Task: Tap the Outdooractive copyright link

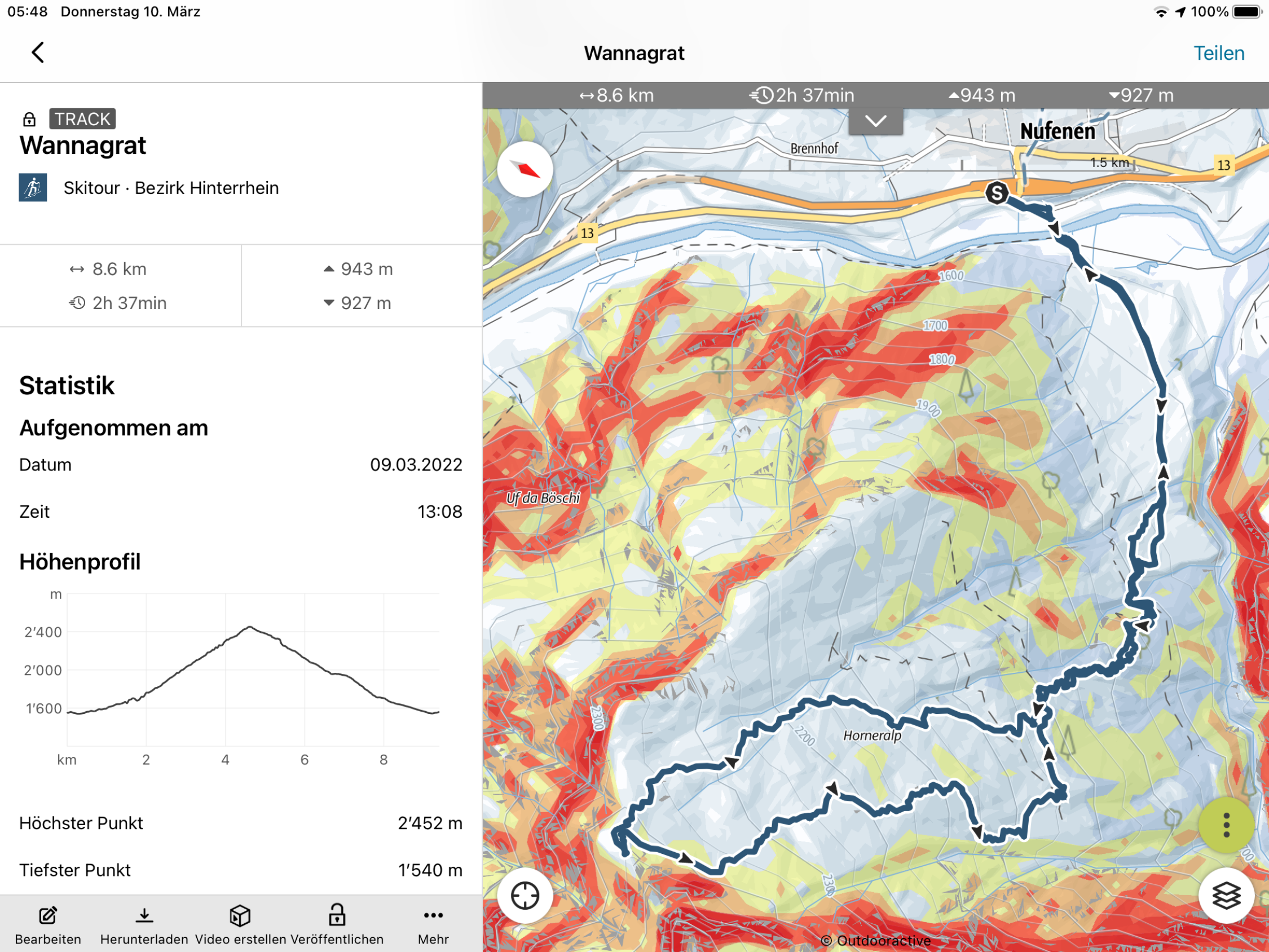Action: coord(875,941)
